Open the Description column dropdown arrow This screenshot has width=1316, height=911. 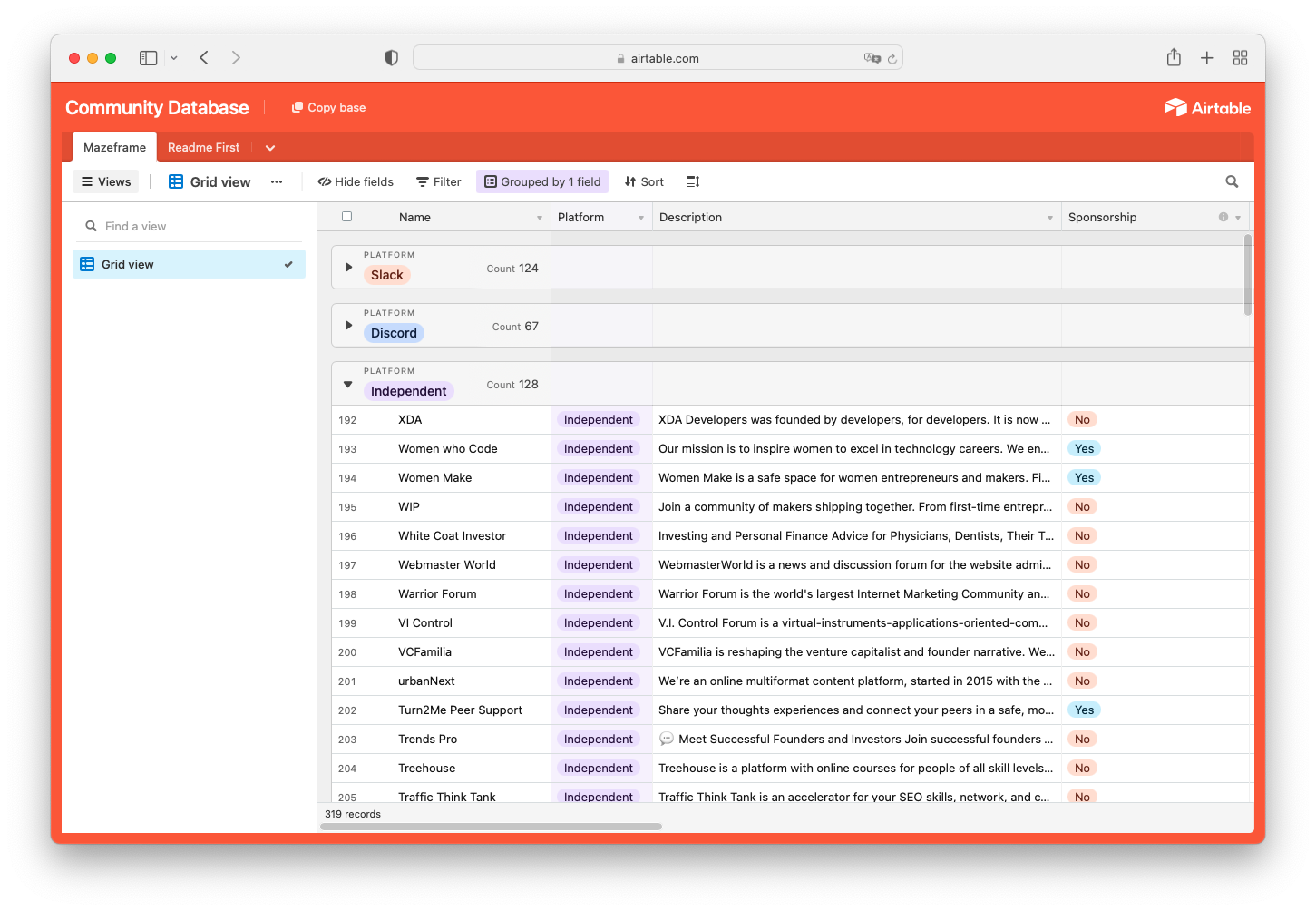(1050, 218)
